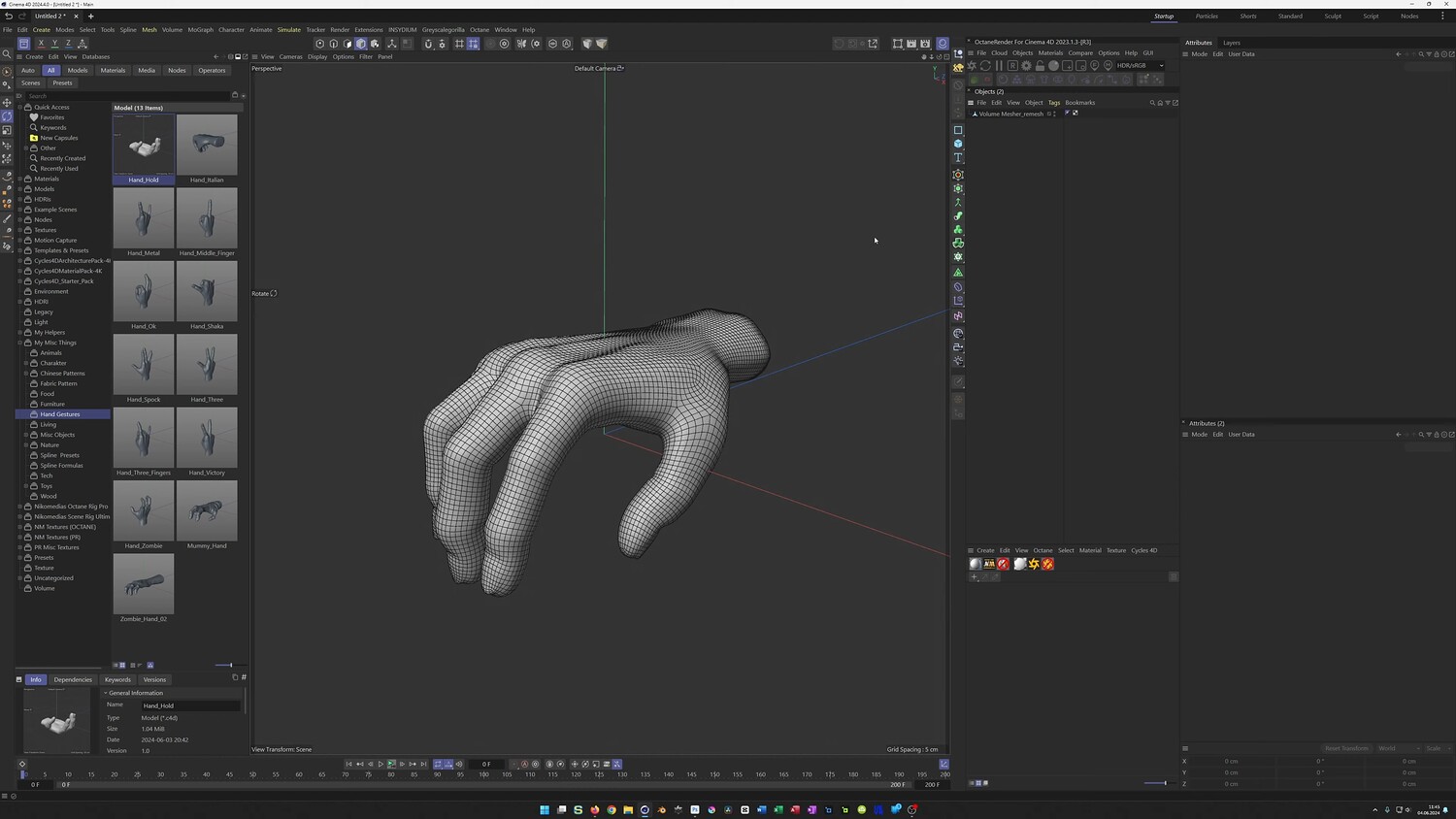Click the Presets filter button in Asset Browser
This screenshot has width=1456, height=819.
[x=62, y=82]
